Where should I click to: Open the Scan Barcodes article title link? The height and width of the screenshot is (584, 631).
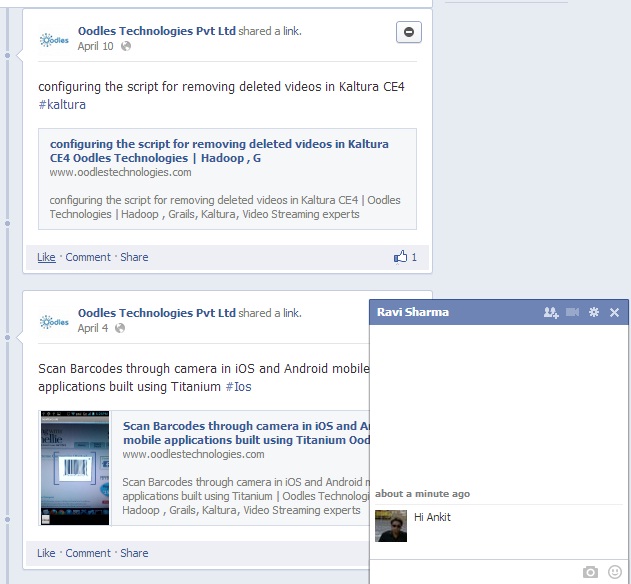click(246, 433)
